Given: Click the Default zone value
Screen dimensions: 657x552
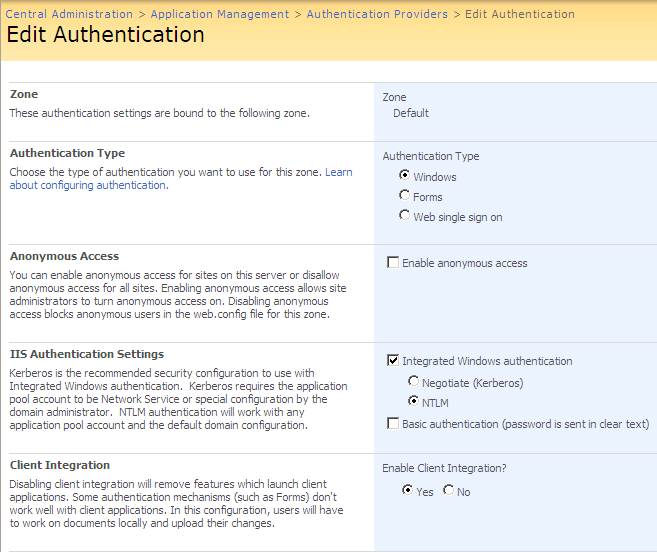Looking at the screenshot, I should 411,113.
